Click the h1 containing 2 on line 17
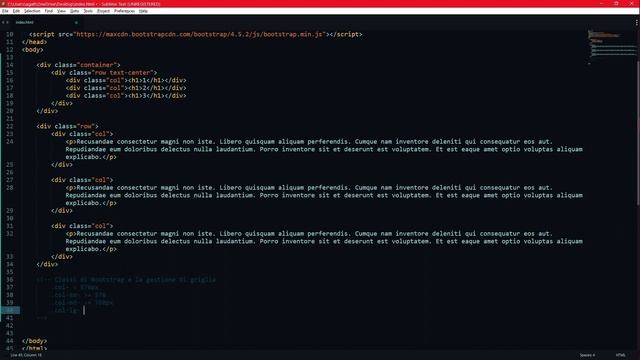 (147, 88)
